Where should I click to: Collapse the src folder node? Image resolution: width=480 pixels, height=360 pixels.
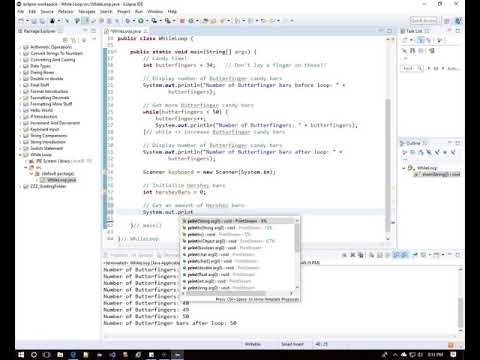pyautogui.click(x=26, y=167)
